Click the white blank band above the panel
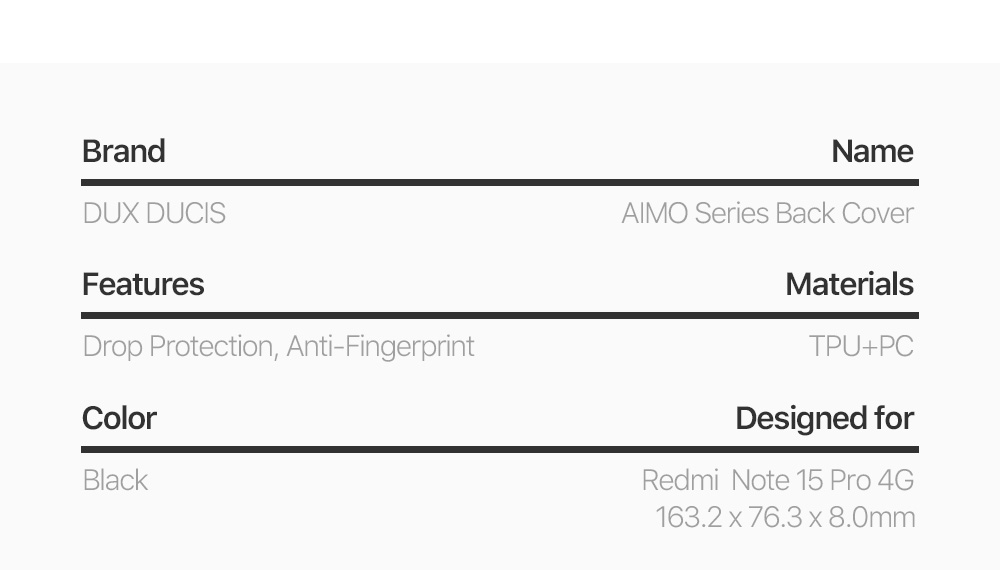Viewport: 1000px width, 570px height. click(500, 30)
